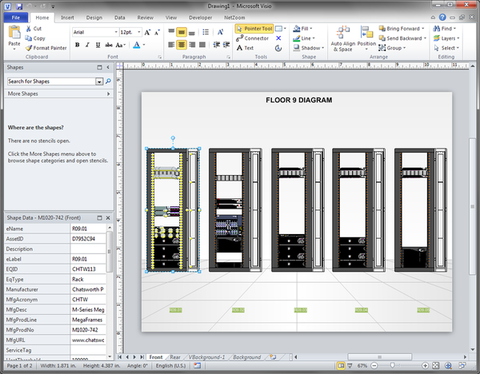Open Auto Align & Space
This screenshot has height=374, width=480.
tap(343, 39)
